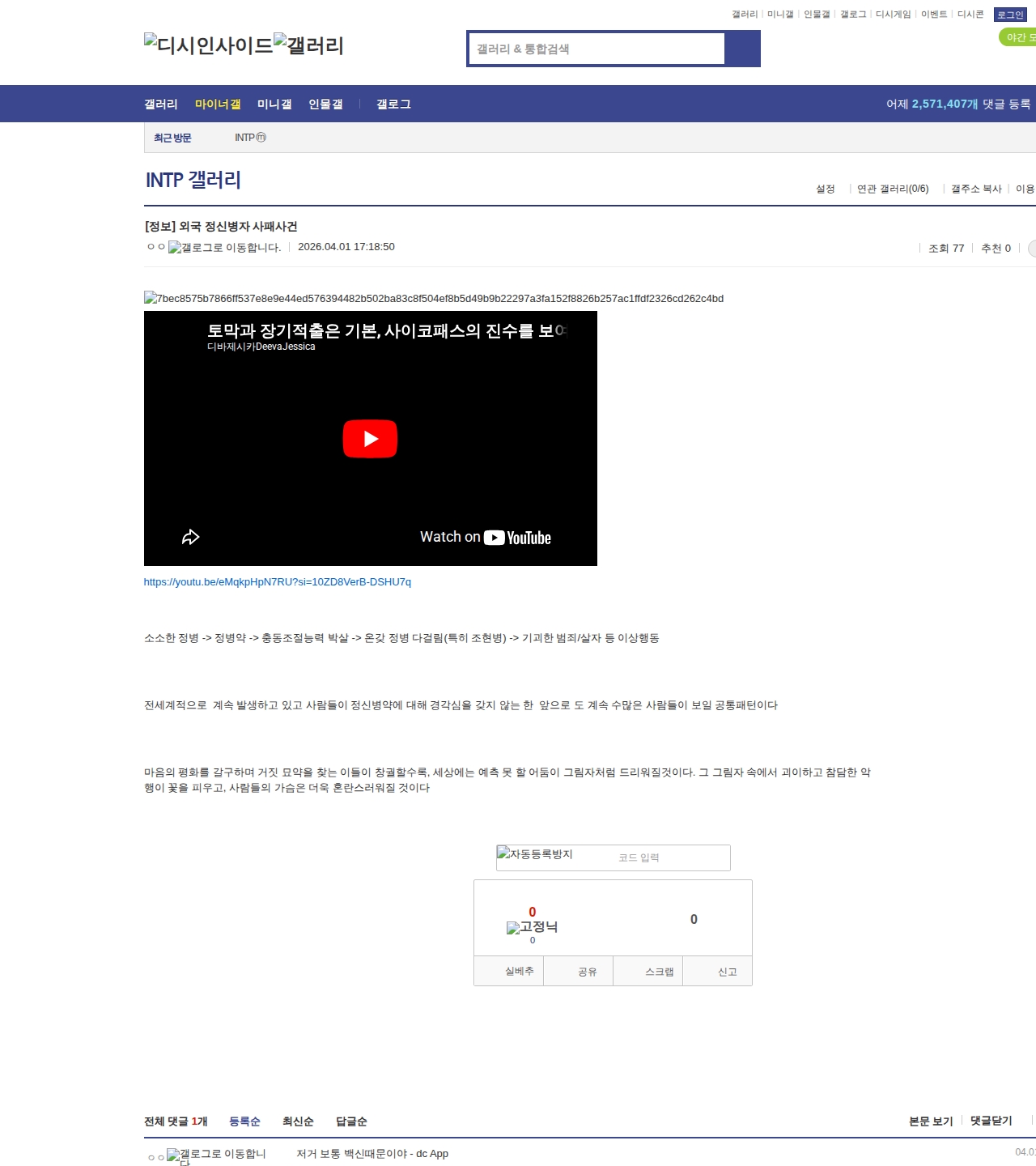
Task: Click the blue search button
Action: click(742, 49)
